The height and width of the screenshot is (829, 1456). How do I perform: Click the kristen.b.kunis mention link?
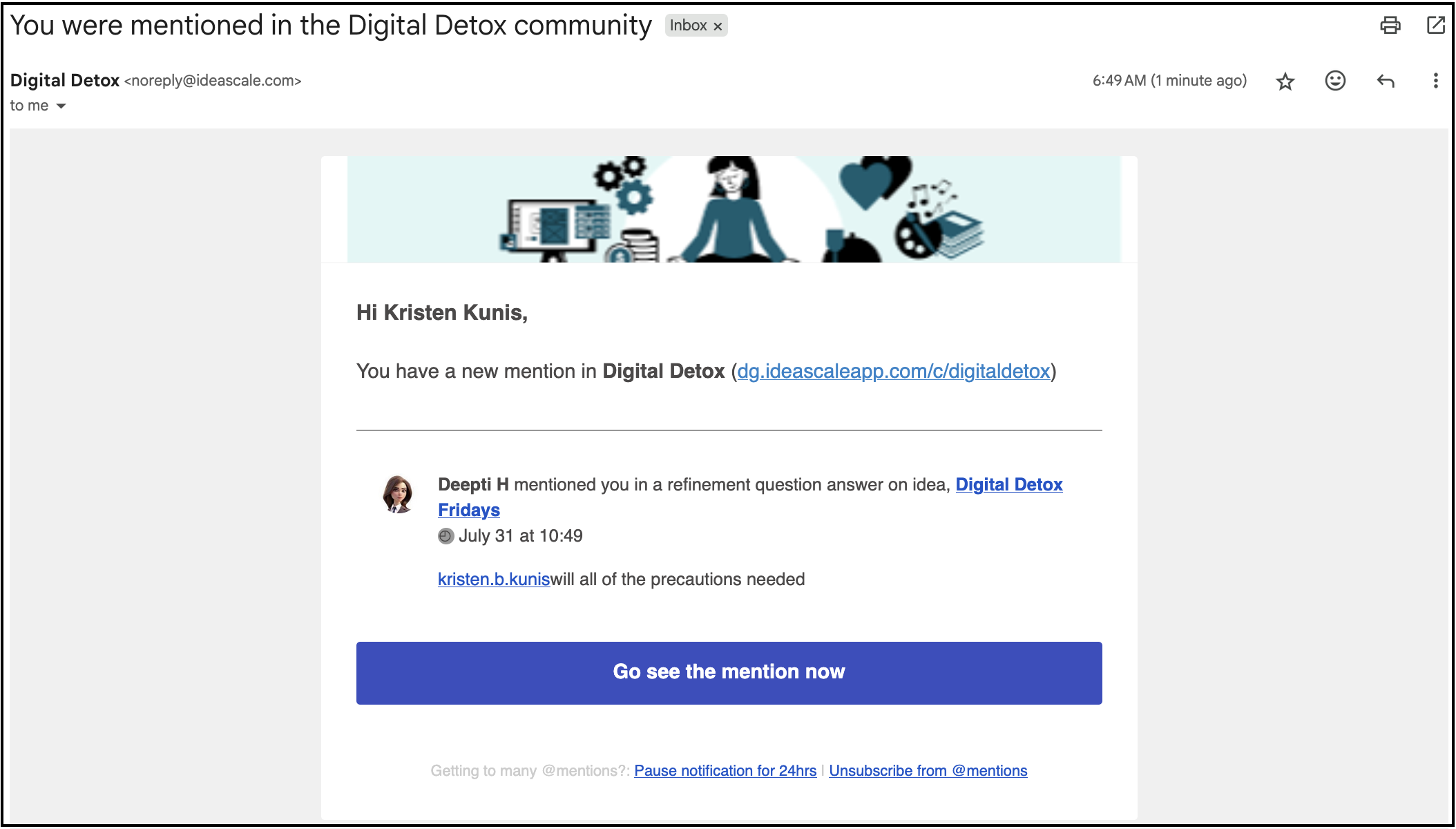tap(494, 579)
